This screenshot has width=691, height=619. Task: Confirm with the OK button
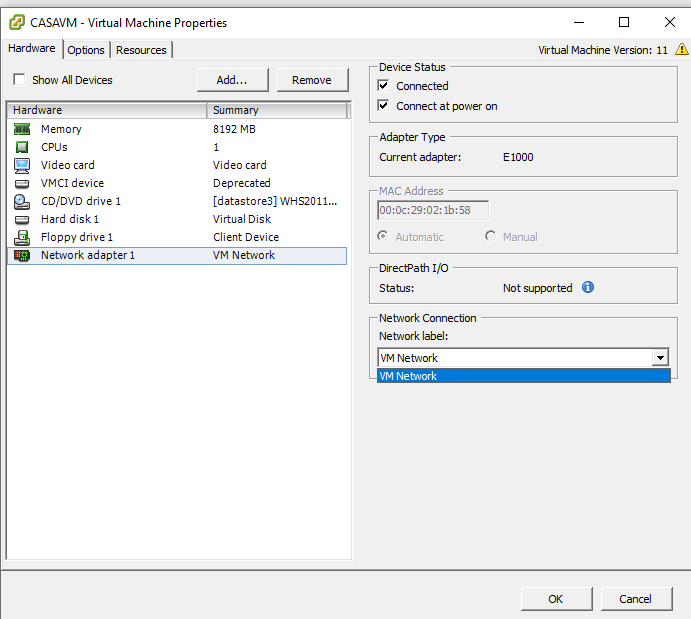click(556, 599)
